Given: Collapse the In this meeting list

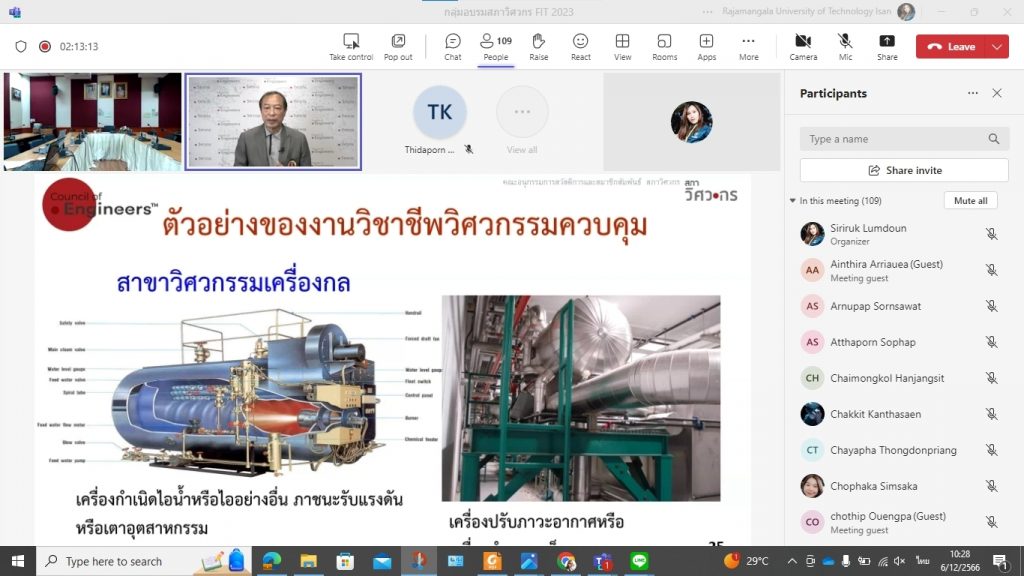Looking at the screenshot, I should point(793,201).
